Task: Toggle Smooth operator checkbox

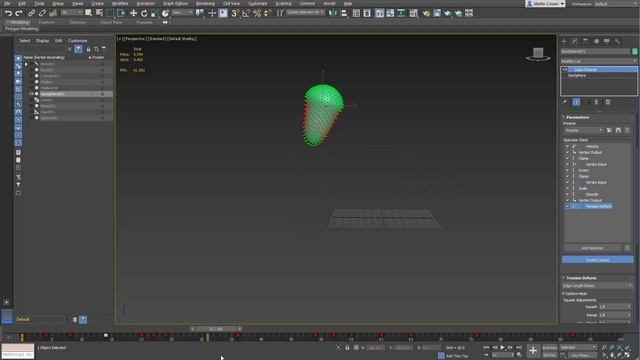Action: click(567, 194)
